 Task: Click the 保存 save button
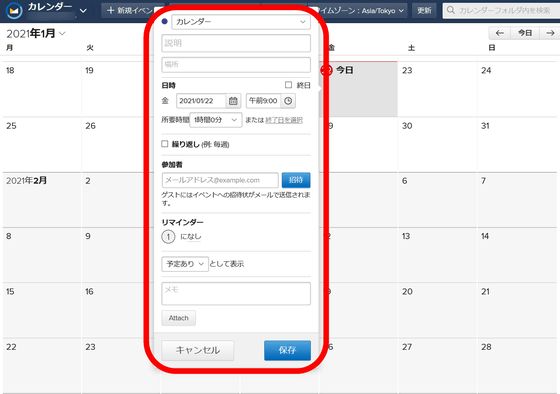click(x=288, y=350)
